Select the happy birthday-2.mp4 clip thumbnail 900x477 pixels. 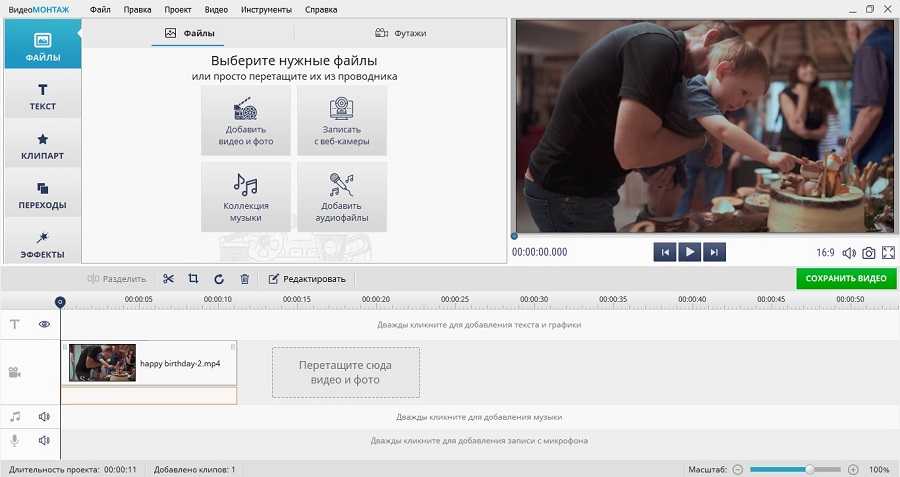(x=102, y=363)
